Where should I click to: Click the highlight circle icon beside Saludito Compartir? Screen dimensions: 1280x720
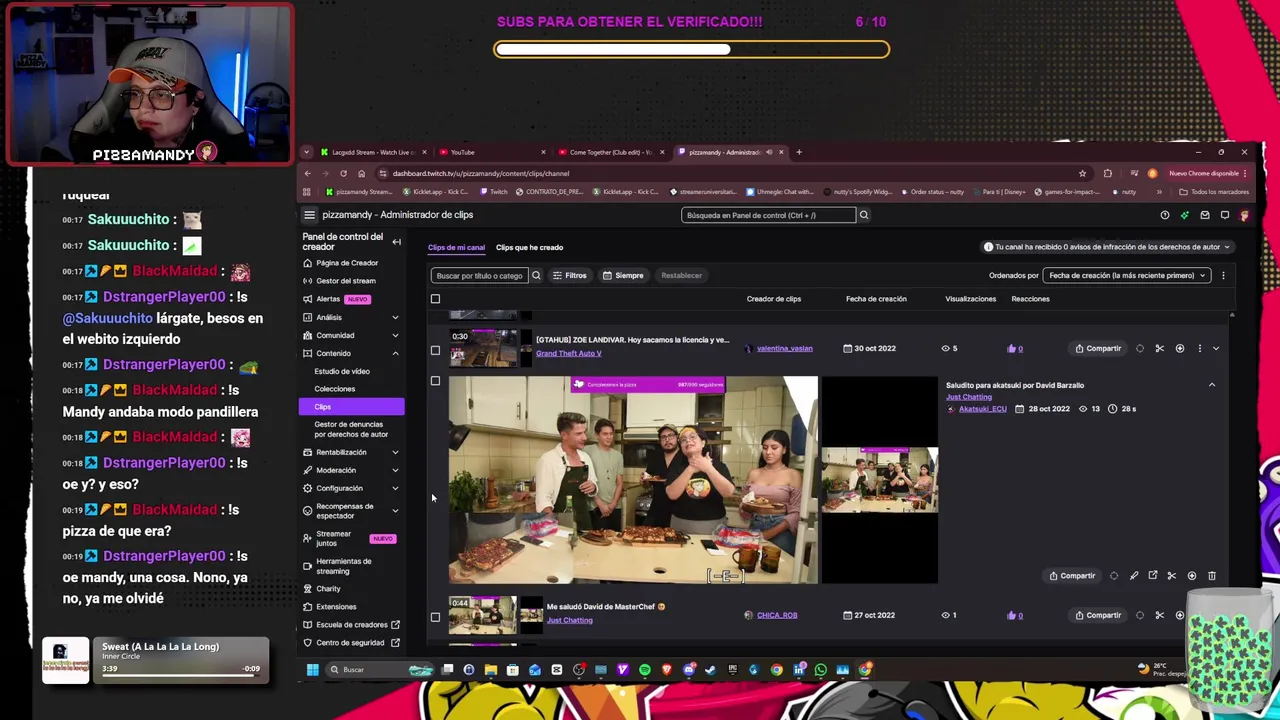(x=1114, y=576)
